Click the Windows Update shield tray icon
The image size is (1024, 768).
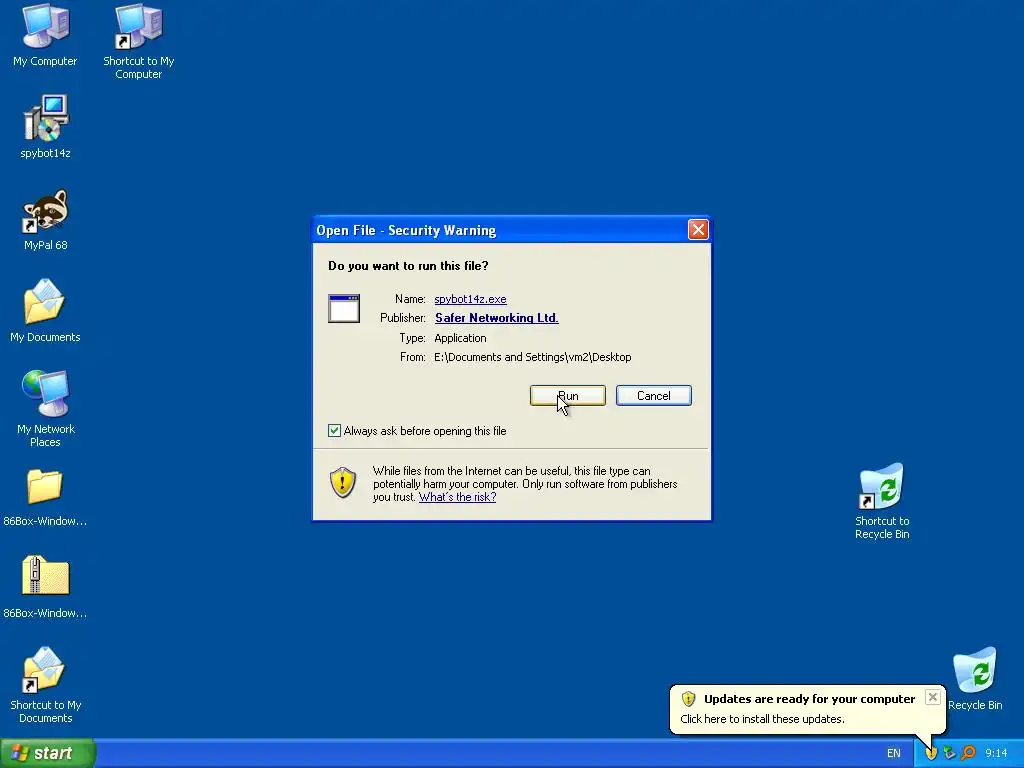coord(931,753)
